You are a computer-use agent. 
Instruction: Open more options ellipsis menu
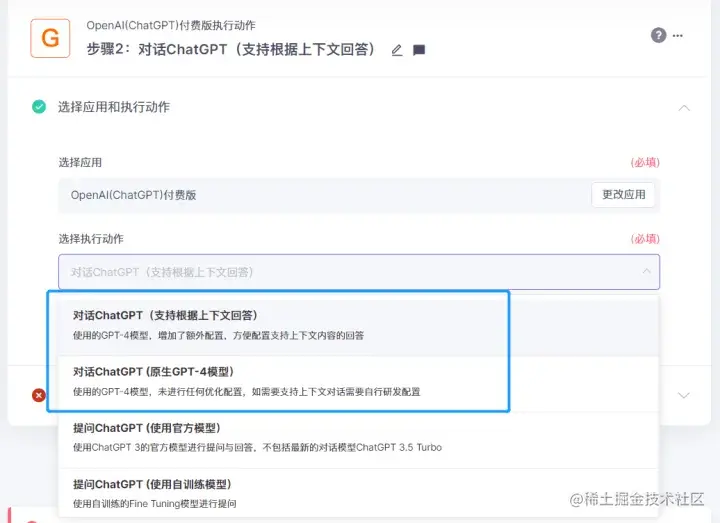pyautogui.click(x=678, y=35)
